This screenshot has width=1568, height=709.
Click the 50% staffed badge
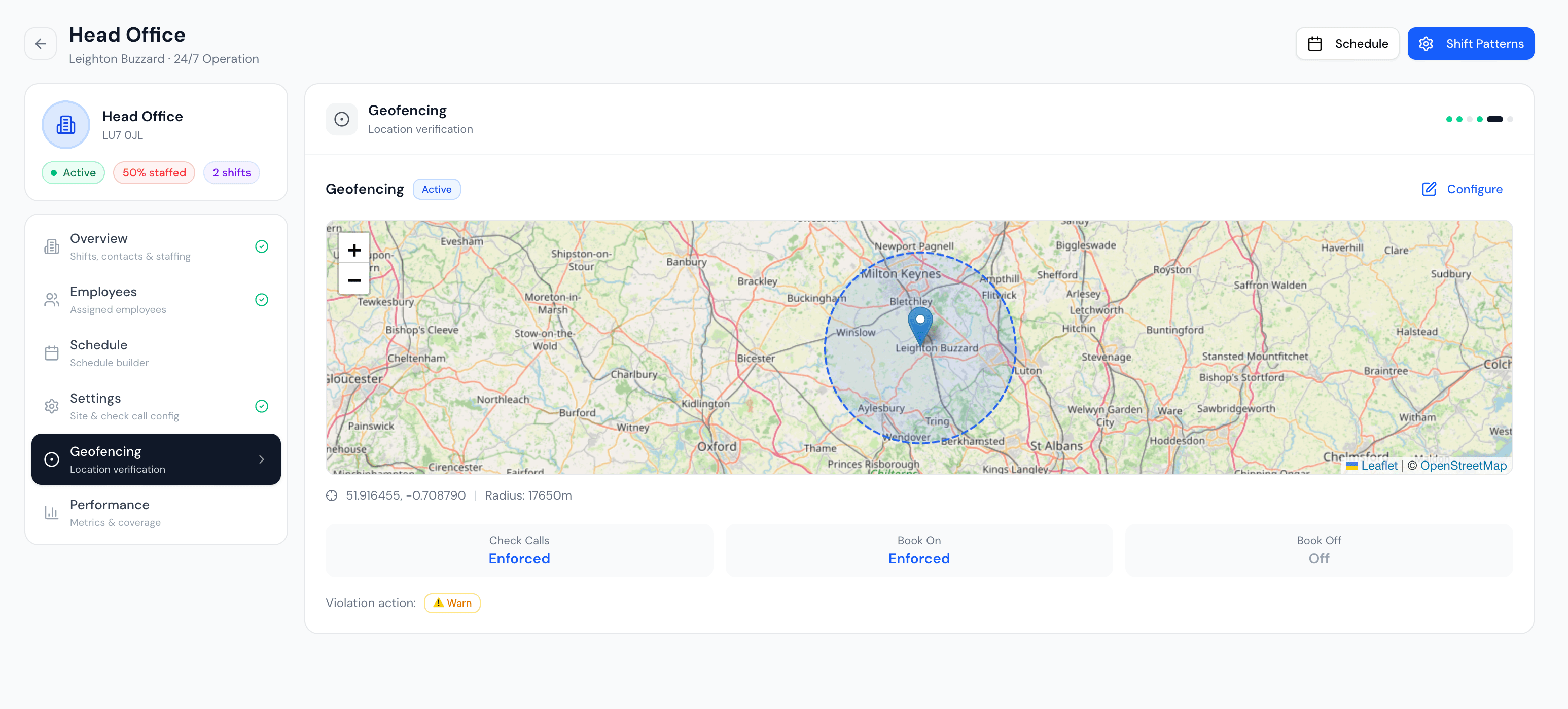coord(154,173)
